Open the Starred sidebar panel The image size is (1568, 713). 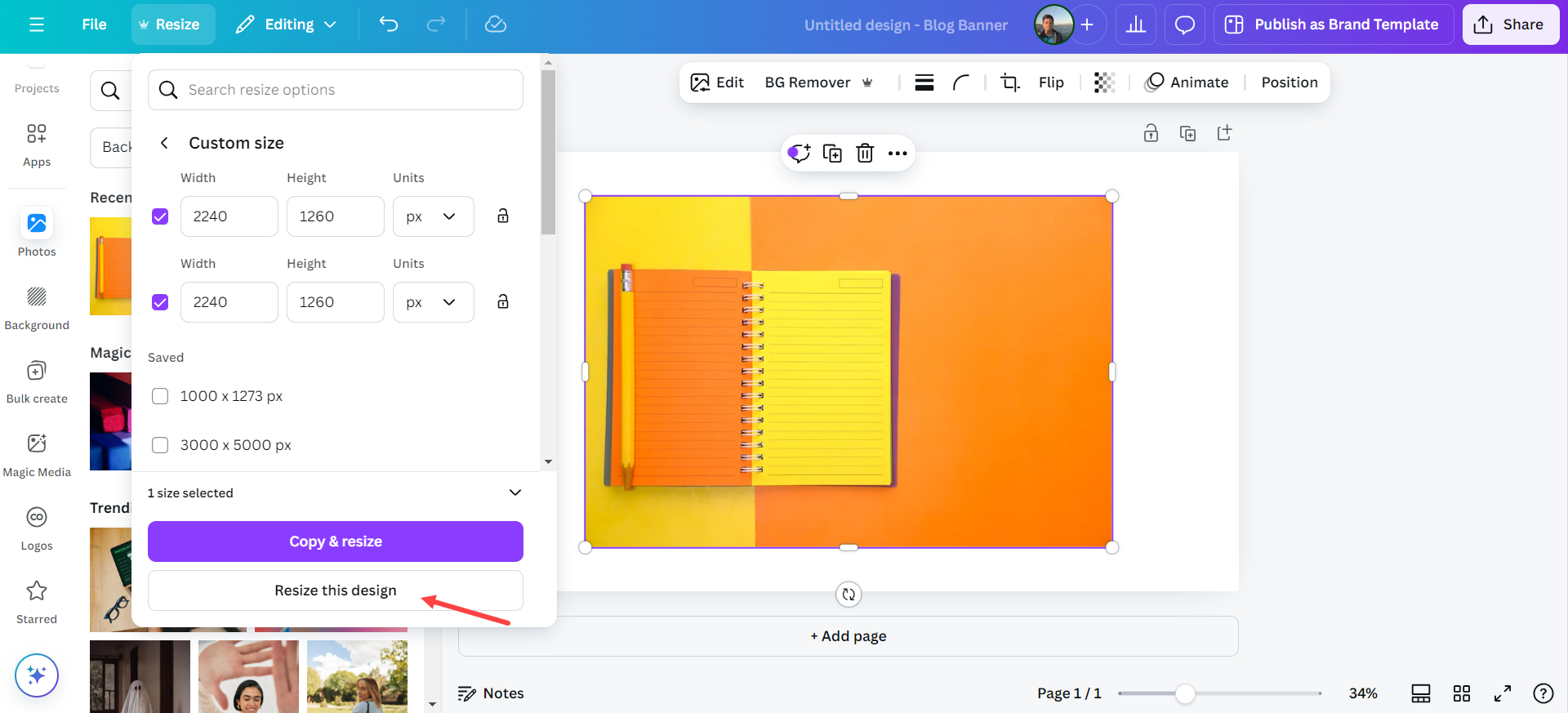click(x=37, y=602)
